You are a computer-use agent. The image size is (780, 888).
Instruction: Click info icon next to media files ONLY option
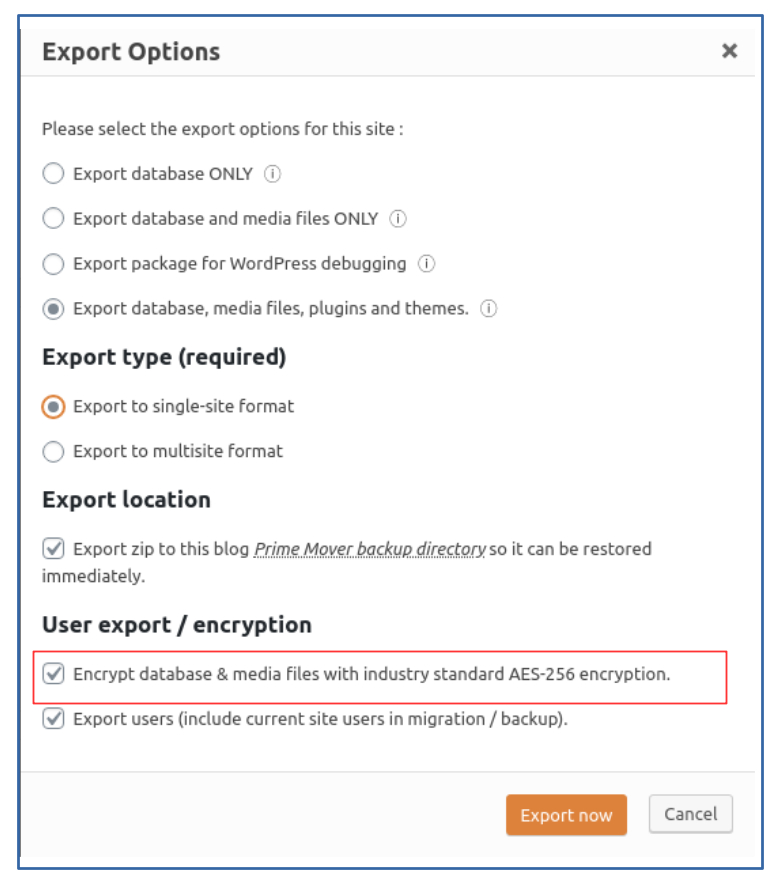(x=398, y=218)
